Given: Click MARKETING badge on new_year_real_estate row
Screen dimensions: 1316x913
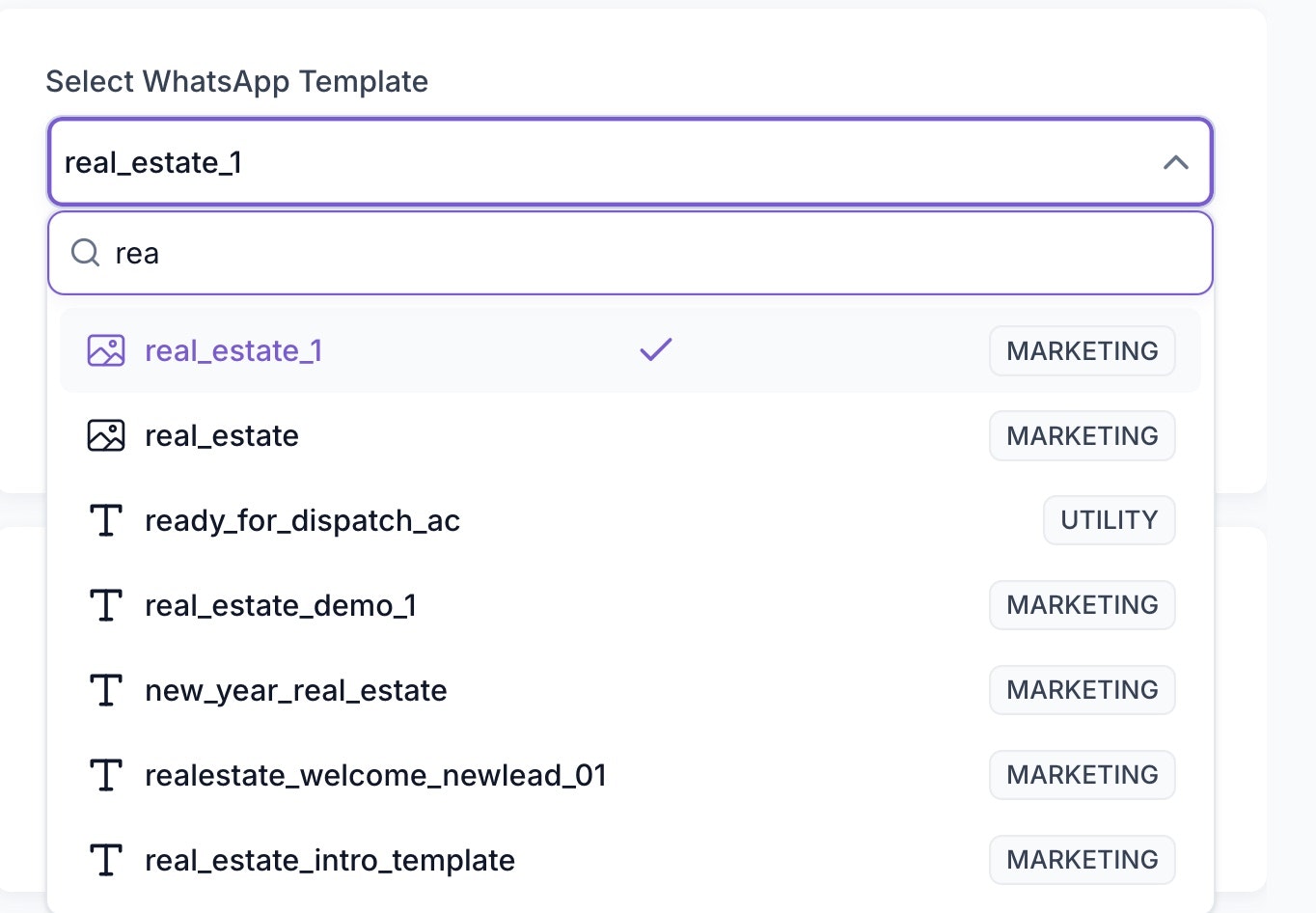Looking at the screenshot, I should 1082,690.
